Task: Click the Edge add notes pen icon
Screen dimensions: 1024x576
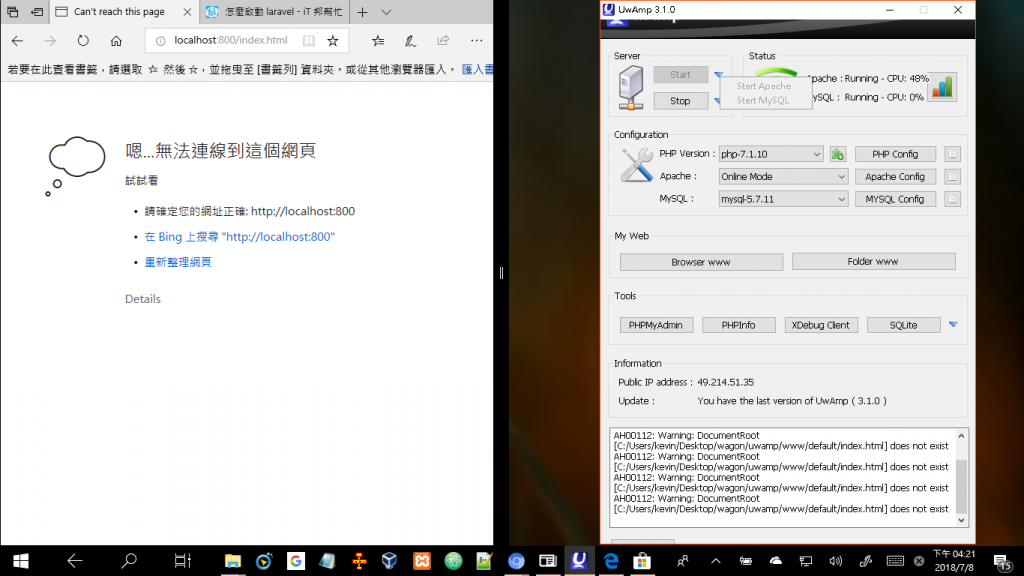Action: tap(410, 40)
